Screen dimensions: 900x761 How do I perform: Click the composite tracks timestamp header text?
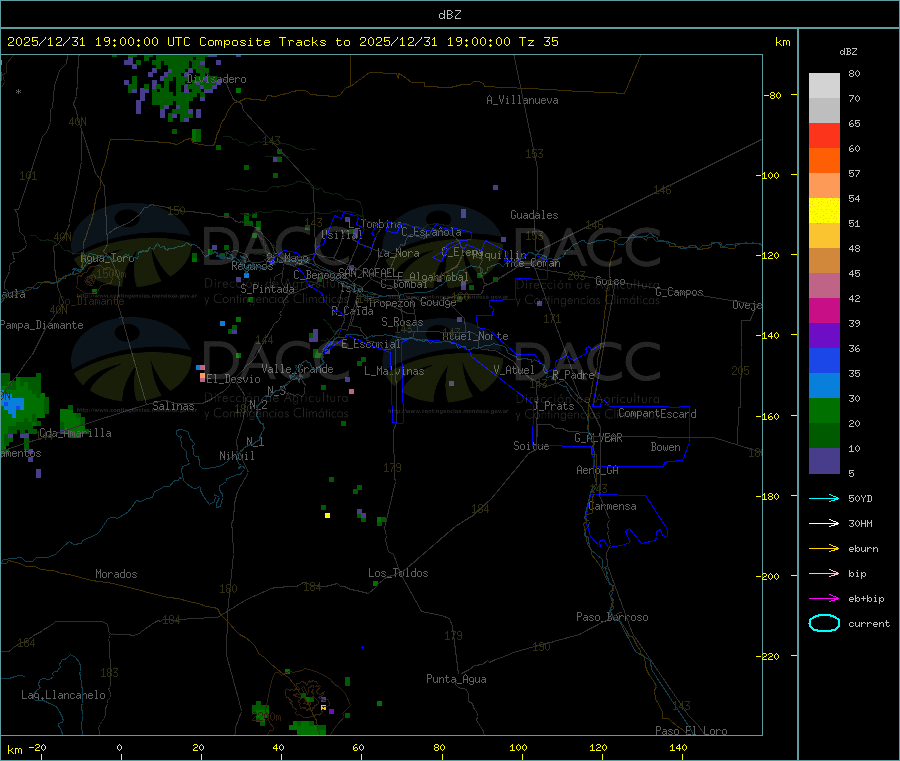283,42
